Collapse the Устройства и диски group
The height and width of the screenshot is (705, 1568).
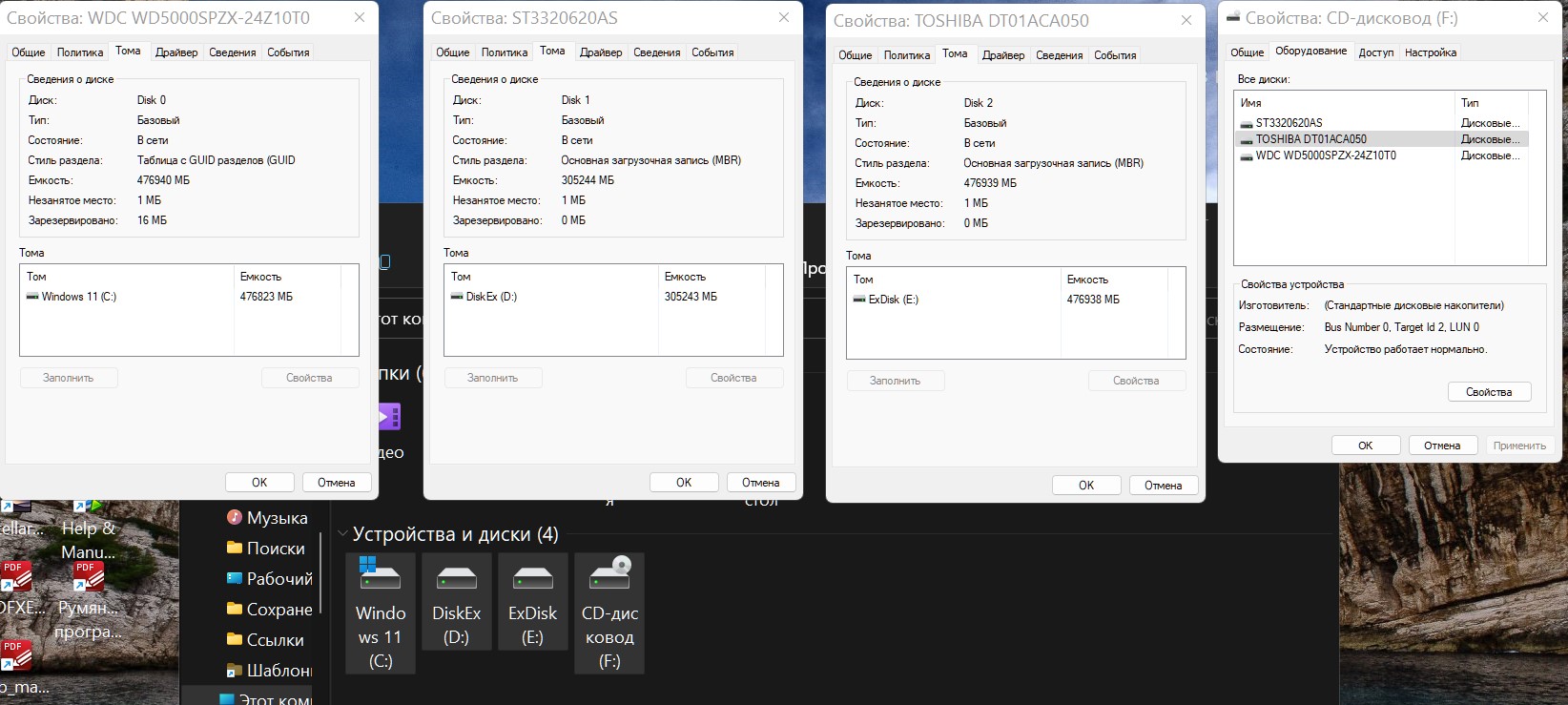[342, 534]
